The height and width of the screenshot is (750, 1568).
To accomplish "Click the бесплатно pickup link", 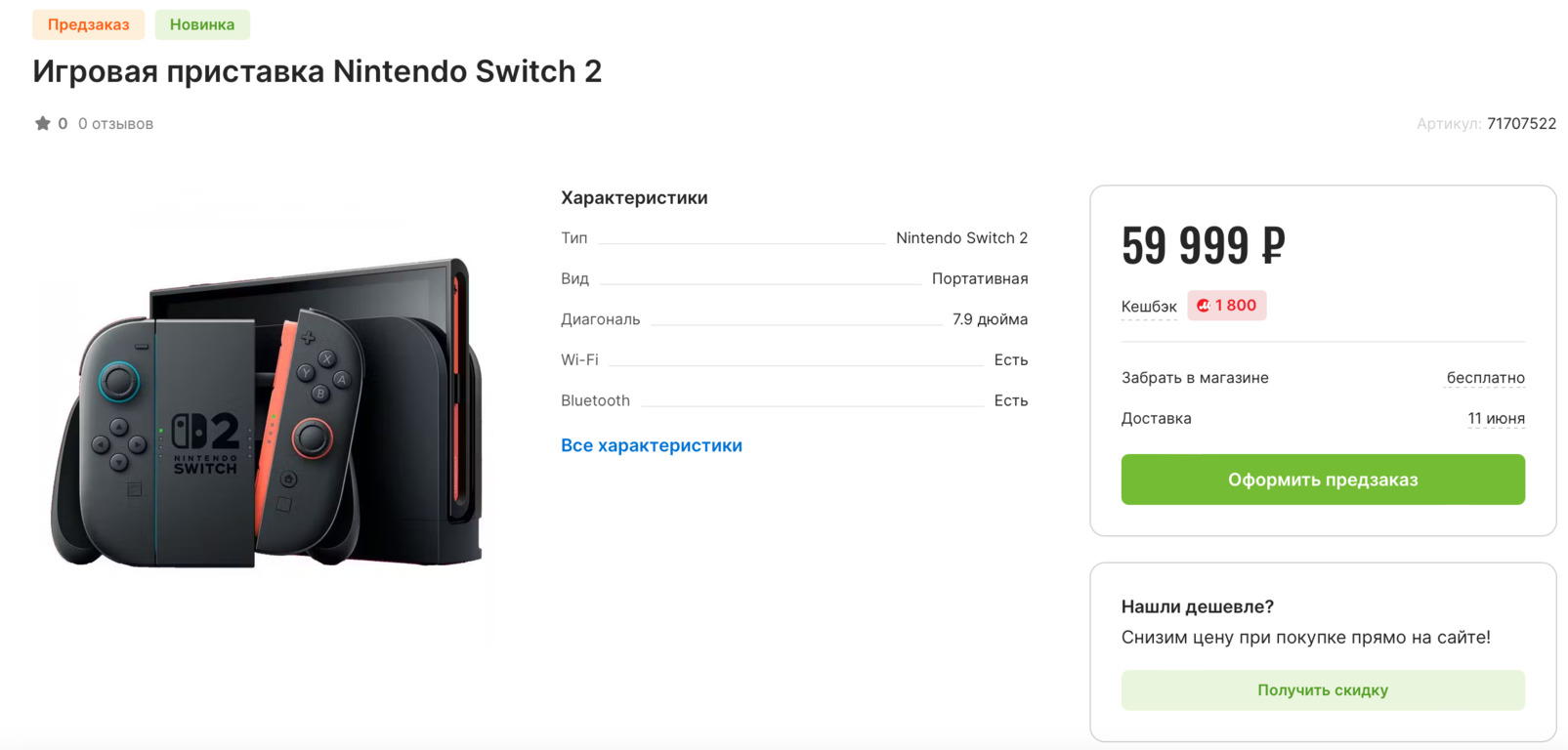I will tap(1485, 378).
